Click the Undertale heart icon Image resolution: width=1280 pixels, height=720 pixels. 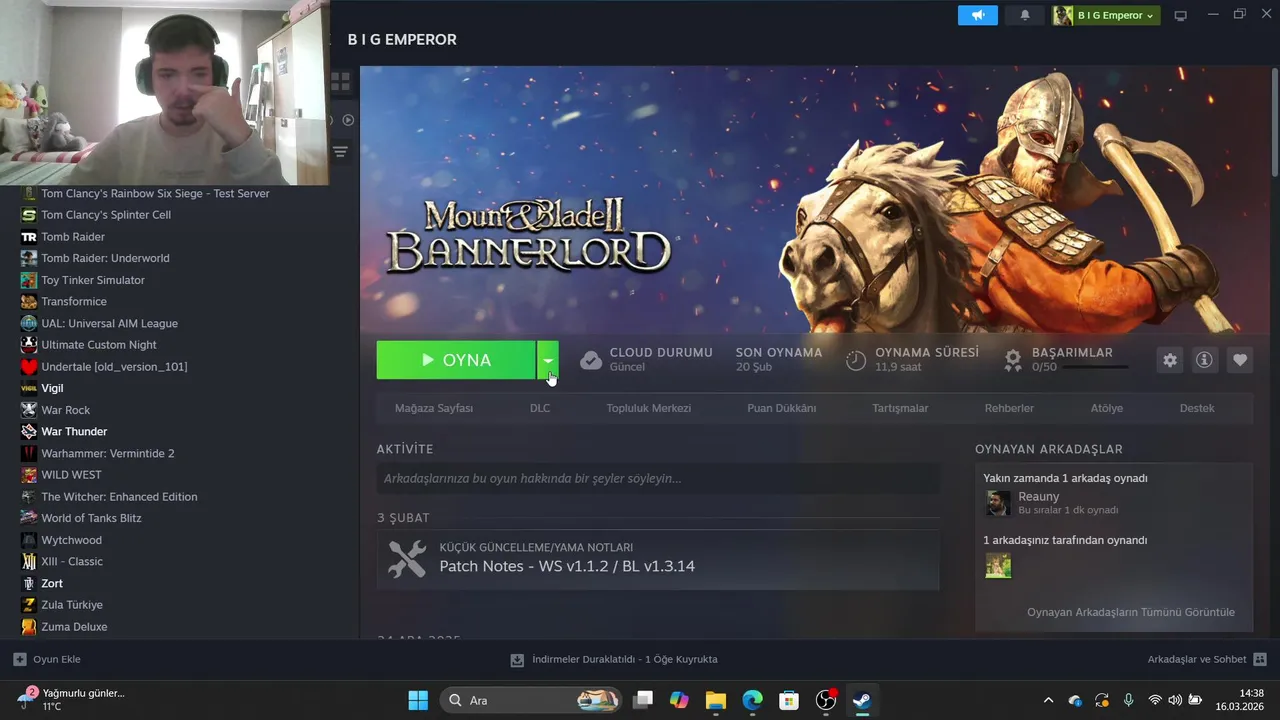[29, 366]
